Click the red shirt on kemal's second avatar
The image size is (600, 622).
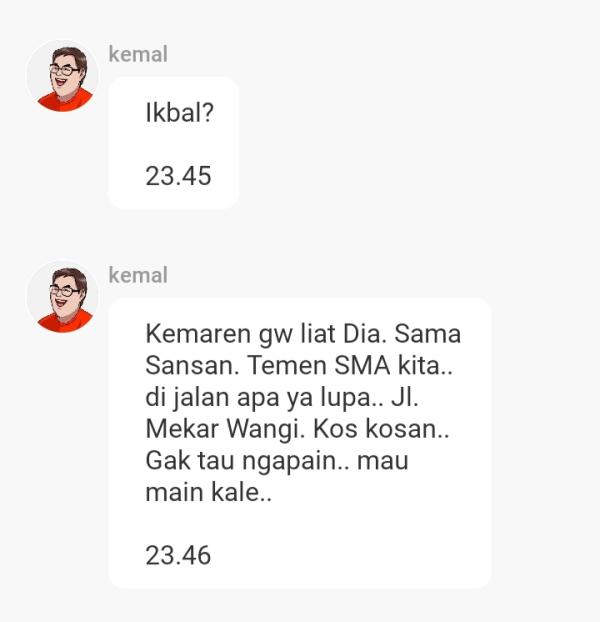coord(65,321)
